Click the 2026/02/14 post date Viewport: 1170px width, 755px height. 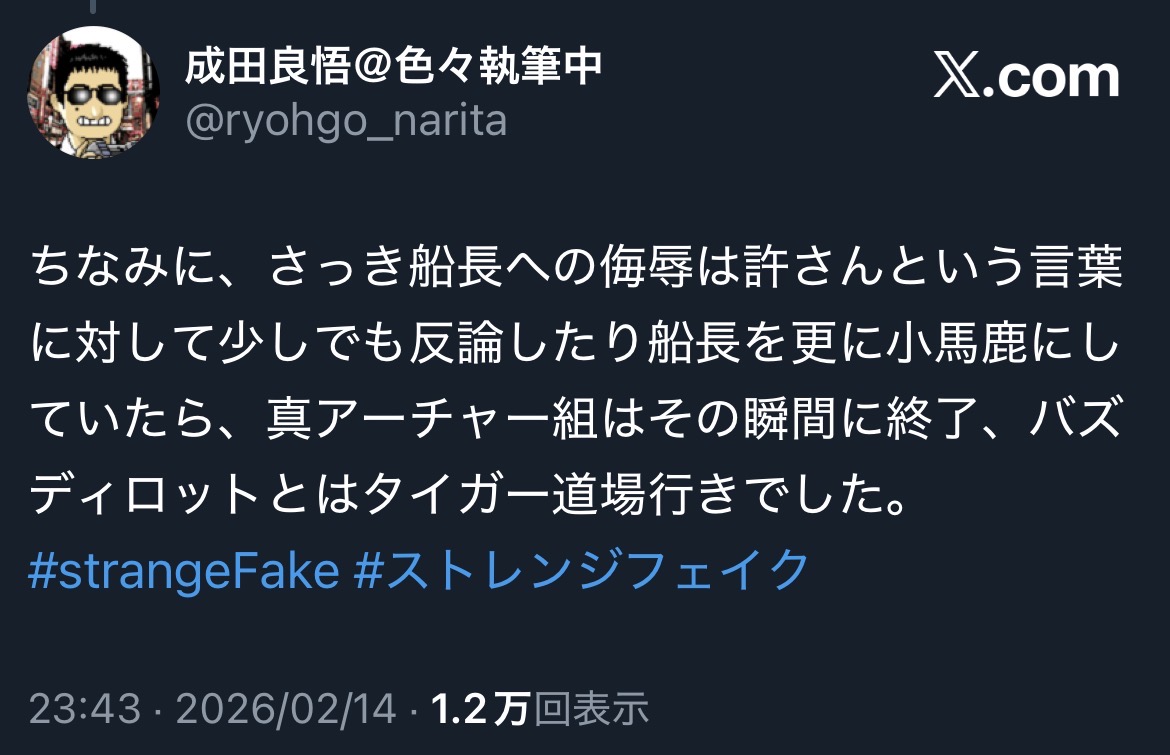(x=286, y=708)
